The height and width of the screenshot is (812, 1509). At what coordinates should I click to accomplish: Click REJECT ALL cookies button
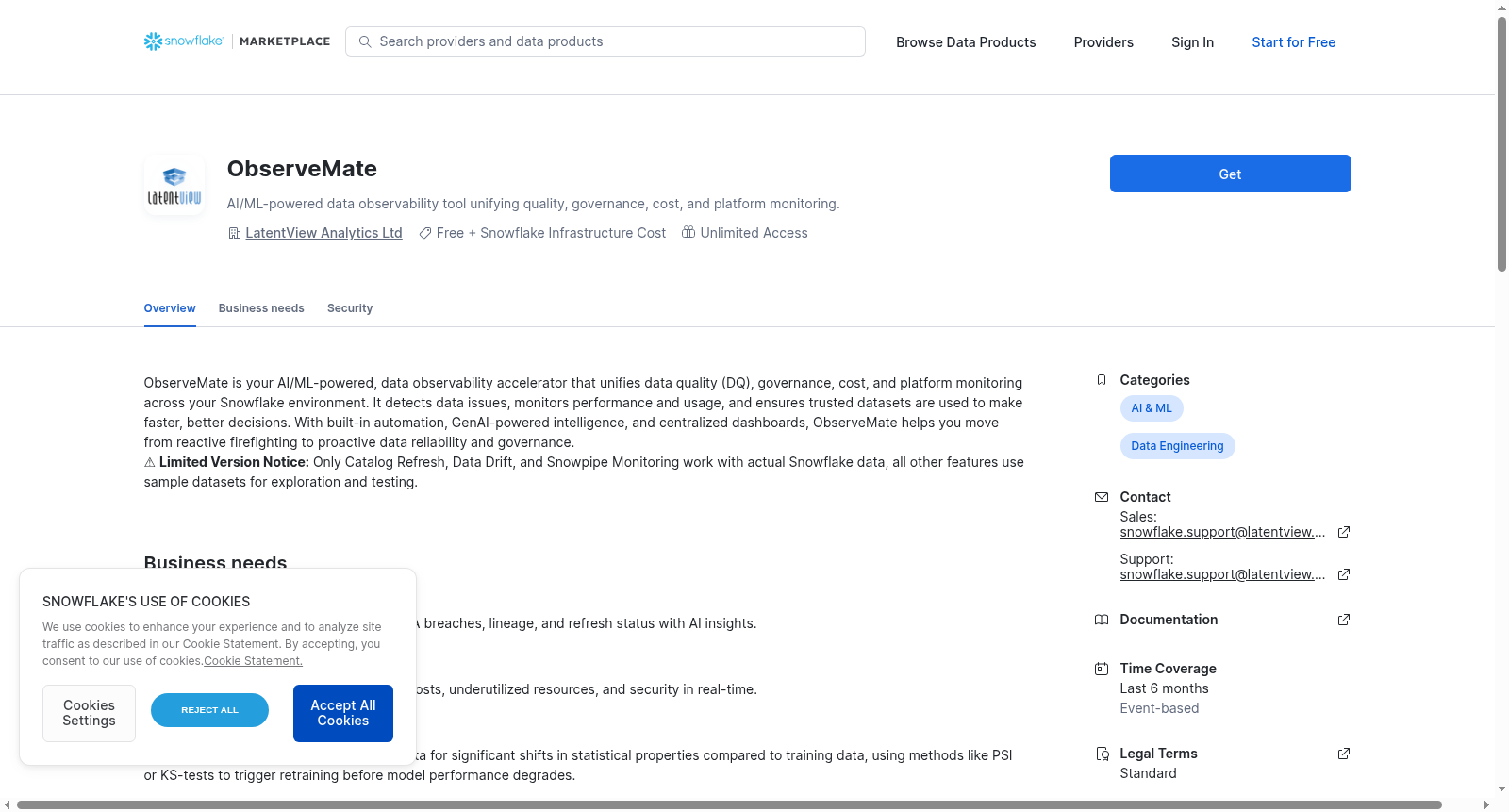coord(209,710)
